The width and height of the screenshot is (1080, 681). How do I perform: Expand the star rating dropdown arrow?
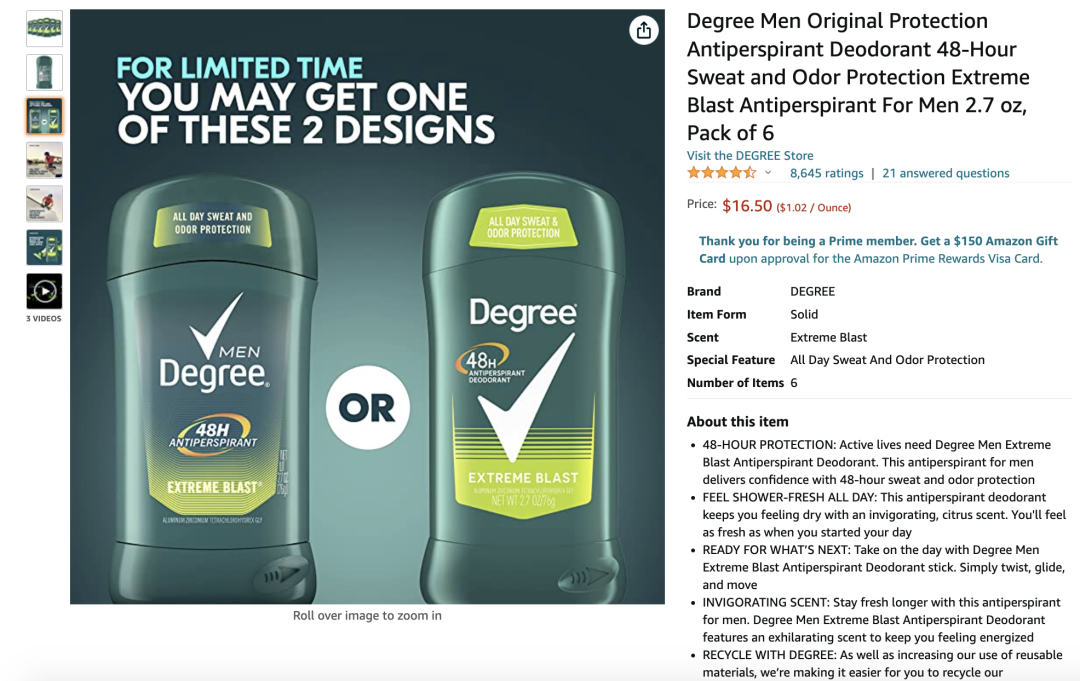(x=767, y=173)
